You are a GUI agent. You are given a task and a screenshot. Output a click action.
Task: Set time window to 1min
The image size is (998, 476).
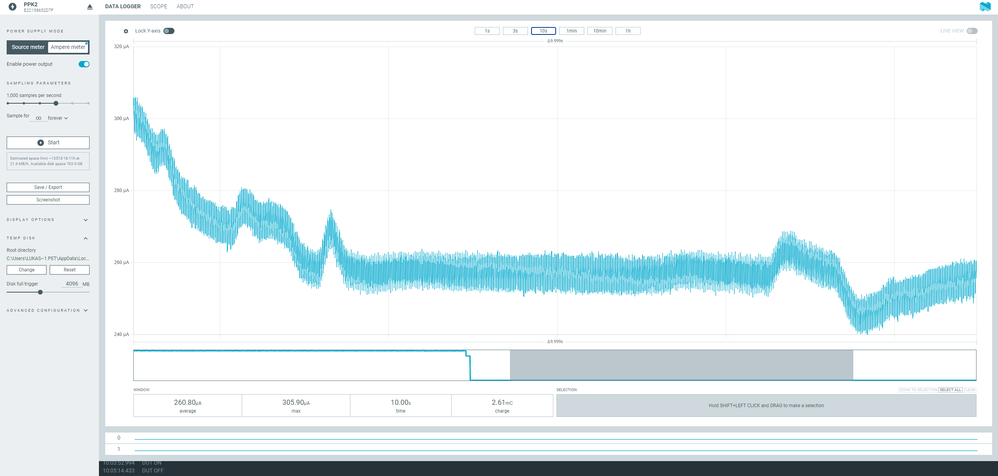pos(572,31)
